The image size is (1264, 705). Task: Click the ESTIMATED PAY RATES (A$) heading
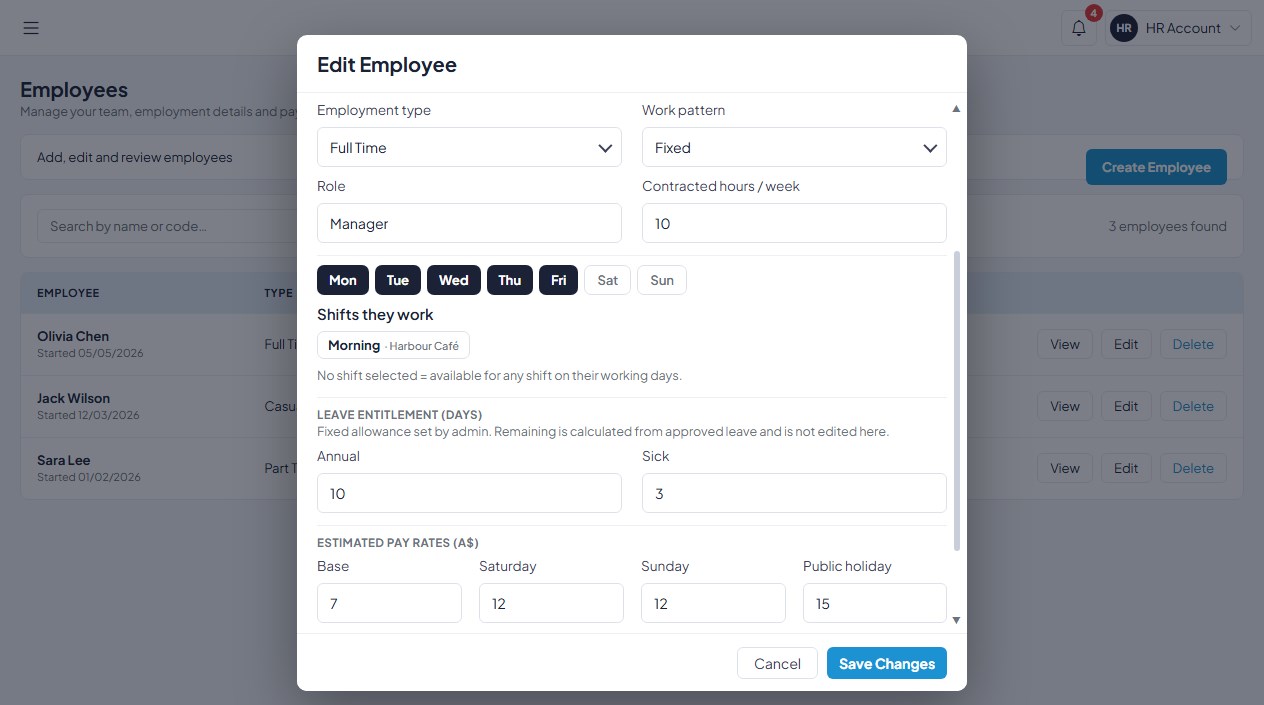tap(398, 543)
